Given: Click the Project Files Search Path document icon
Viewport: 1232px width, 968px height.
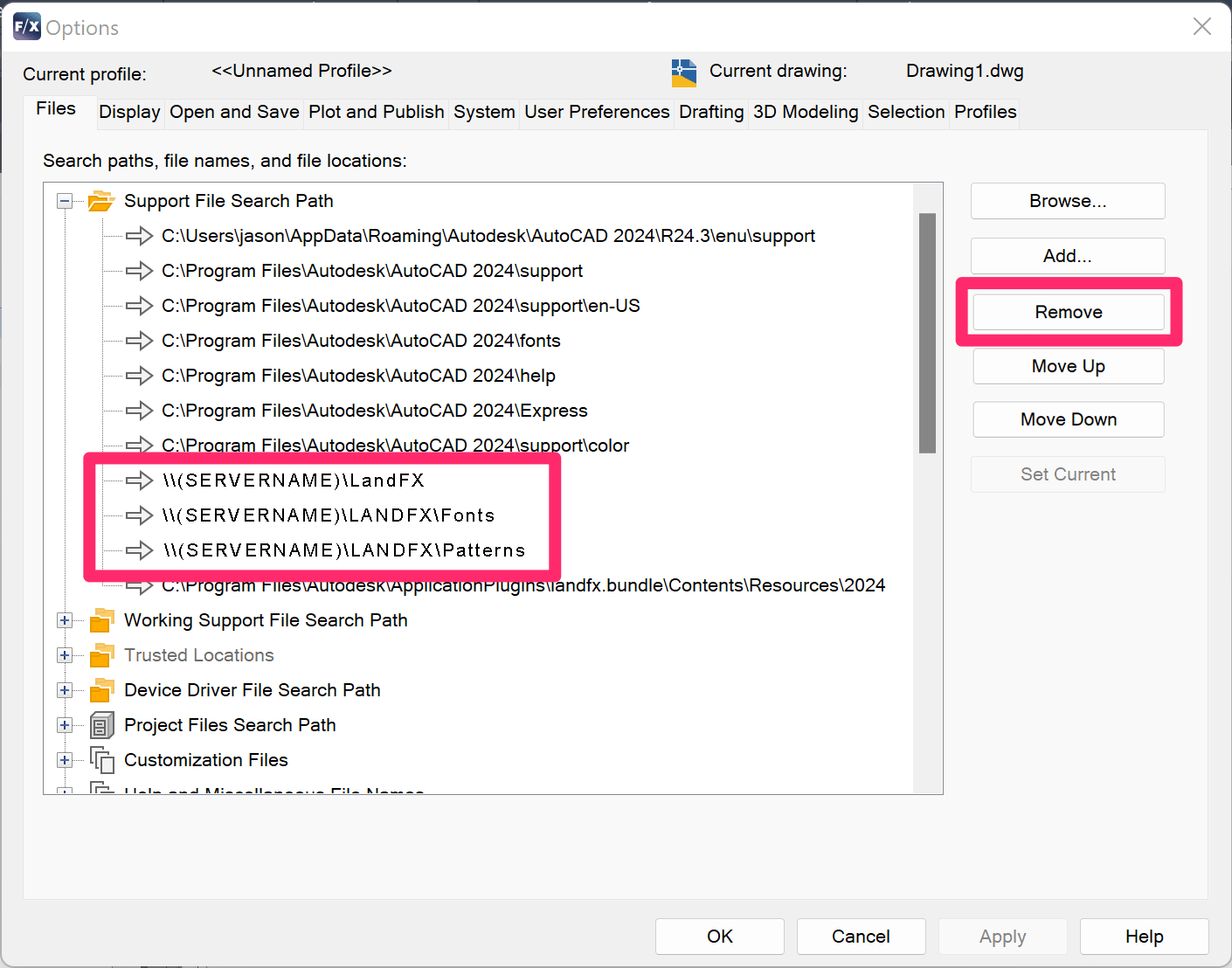Looking at the screenshot, I should (x=102, y=725).
